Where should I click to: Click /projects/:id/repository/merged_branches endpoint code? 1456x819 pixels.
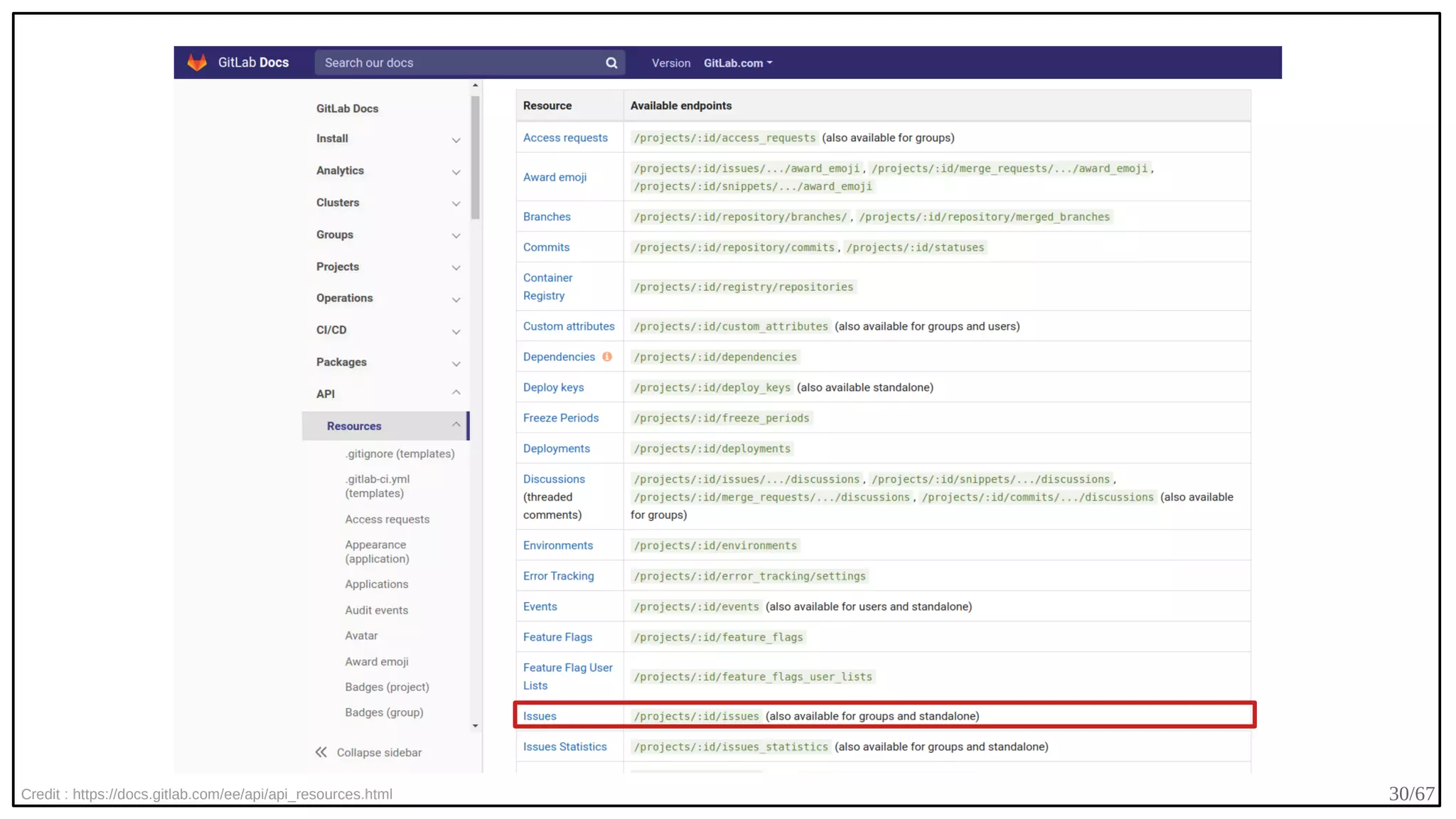coord(984,217)
